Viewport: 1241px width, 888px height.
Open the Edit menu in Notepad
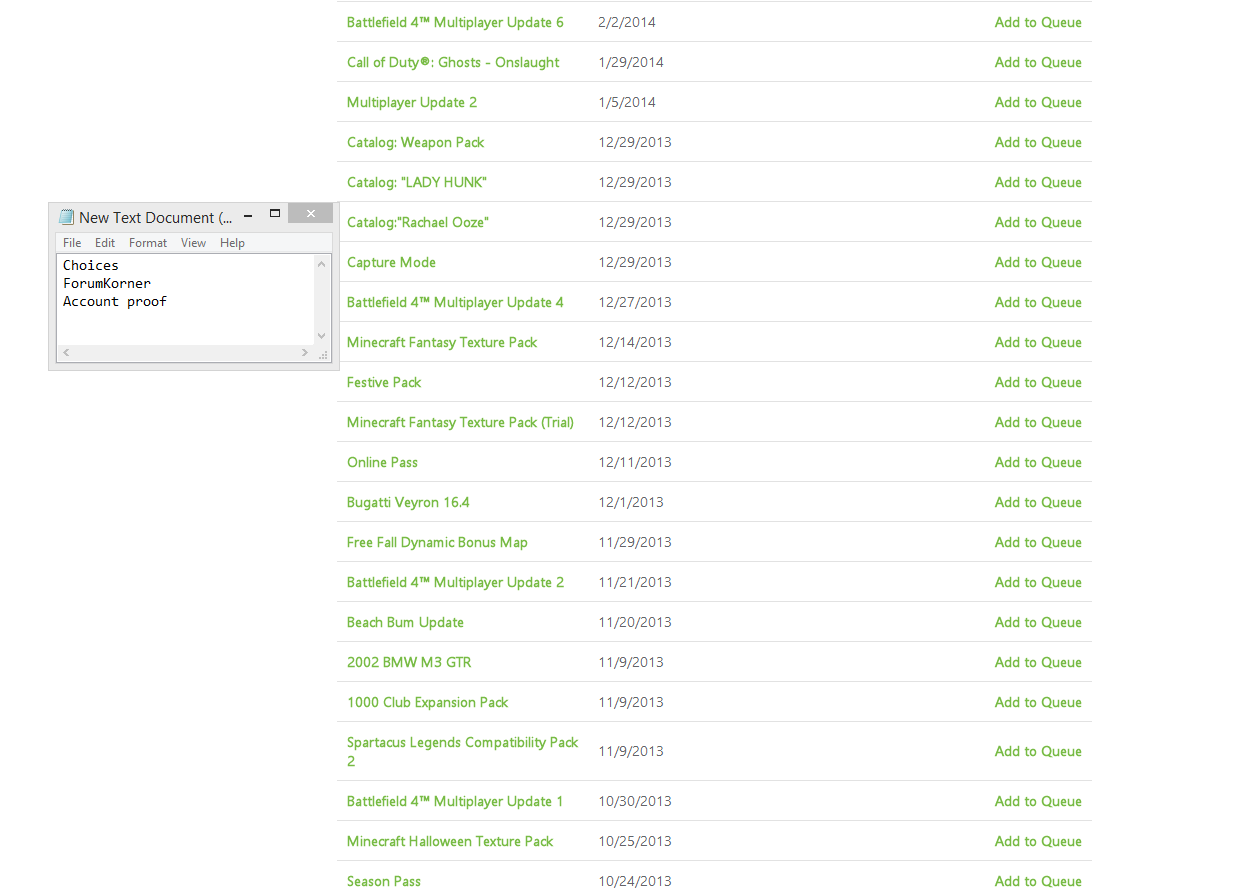click(105, 243)
